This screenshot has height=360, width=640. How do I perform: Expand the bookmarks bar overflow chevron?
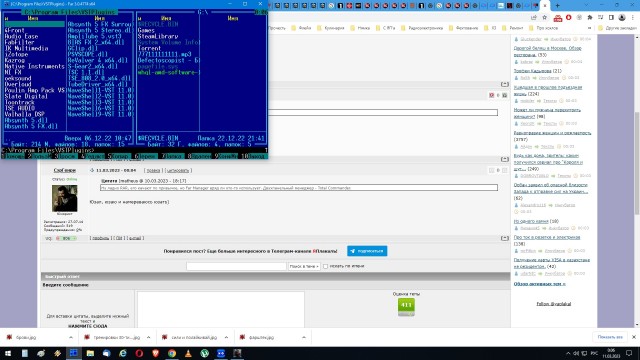pyautogui.click(x=589, y=28)
